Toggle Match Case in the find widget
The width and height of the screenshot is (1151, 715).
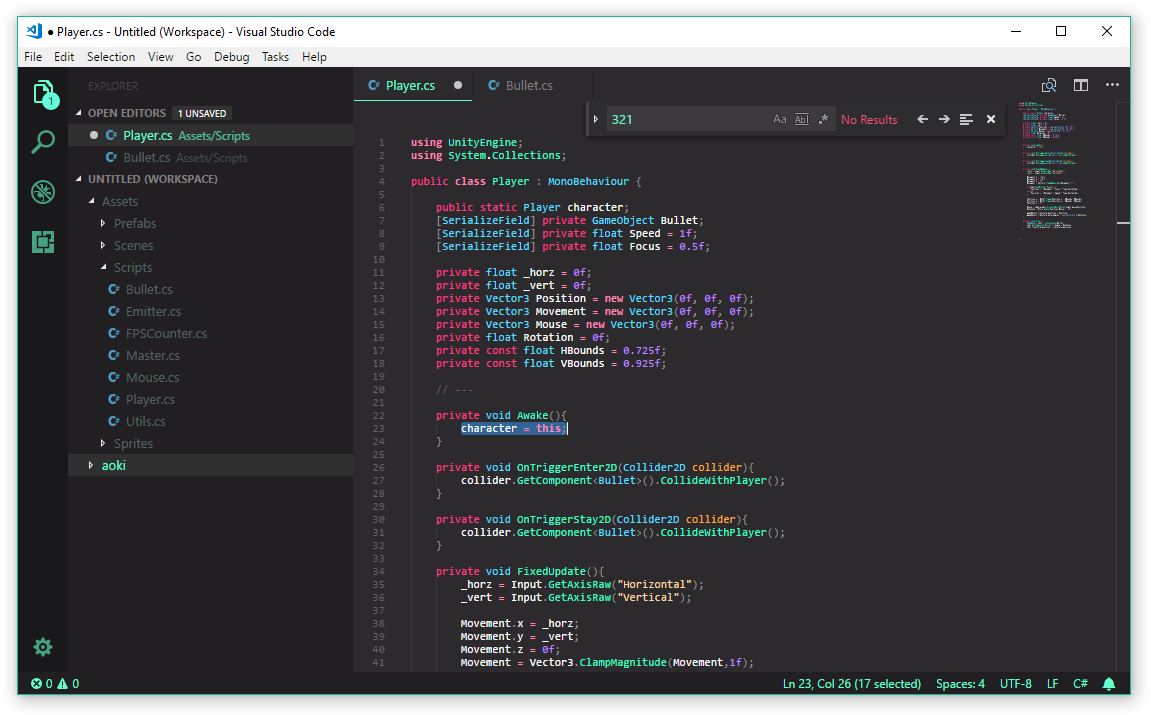780,119
